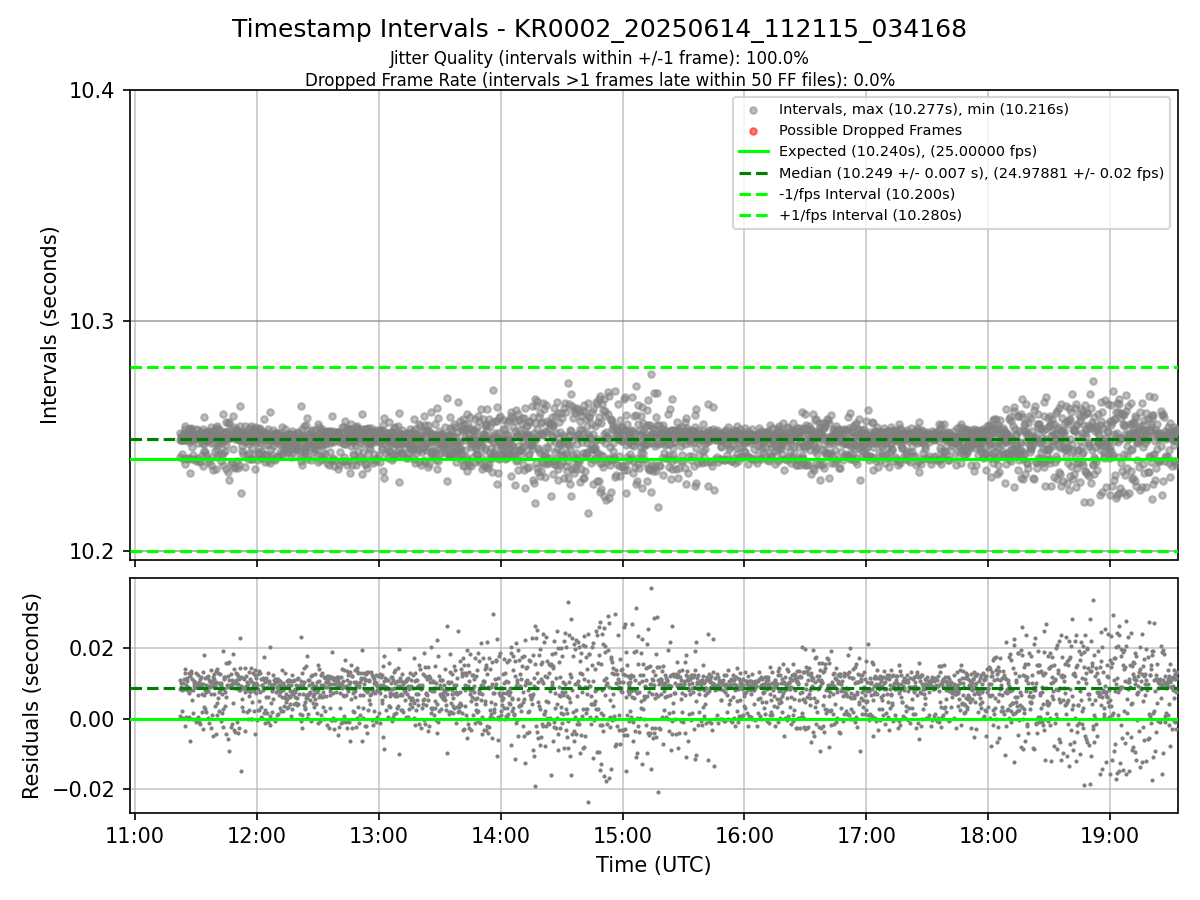This screenshot has height=900, width=1200.
Task: Click the 'Intervals (seconds)' y-axis label
Action: click(50, 325)
